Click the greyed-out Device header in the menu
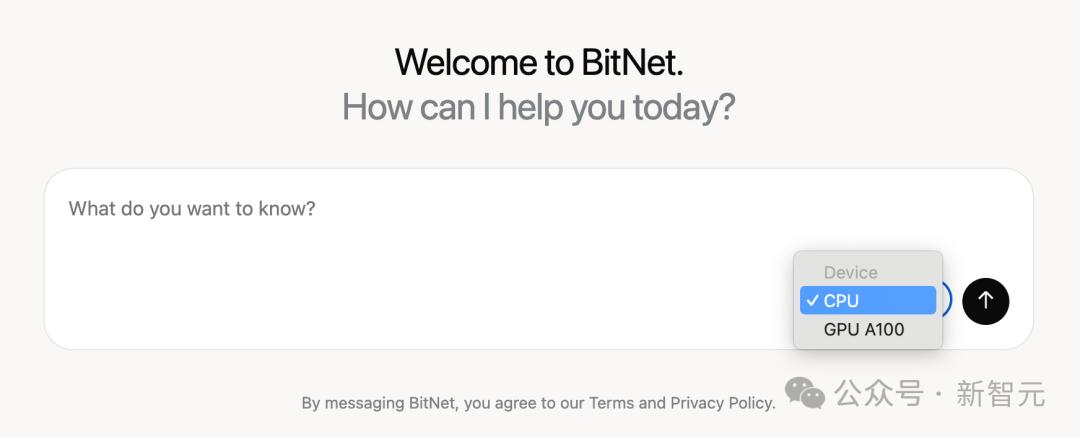The width and height of the screenshot is (1080, 437). [x=851, y=272]
